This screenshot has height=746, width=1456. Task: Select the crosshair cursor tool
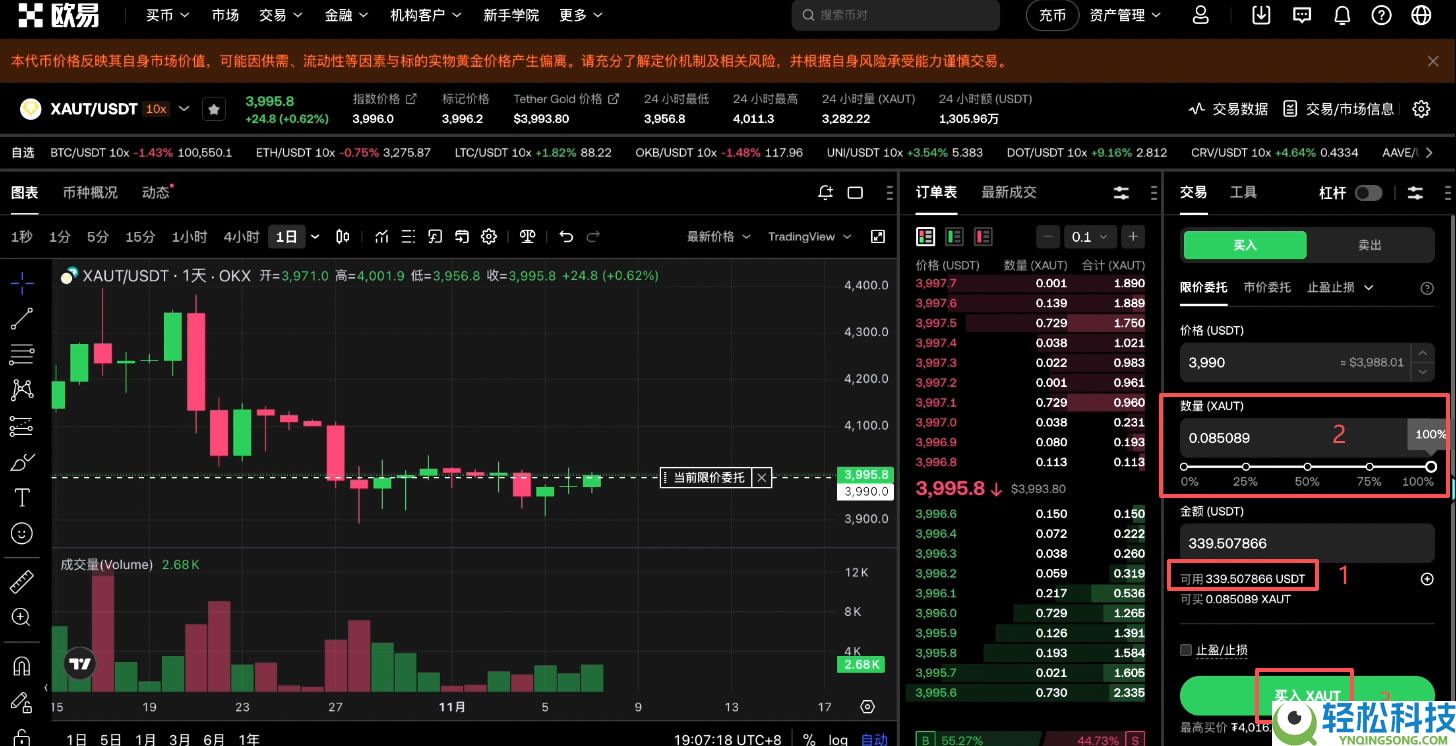pyautogui.click(x=22, y=283)
